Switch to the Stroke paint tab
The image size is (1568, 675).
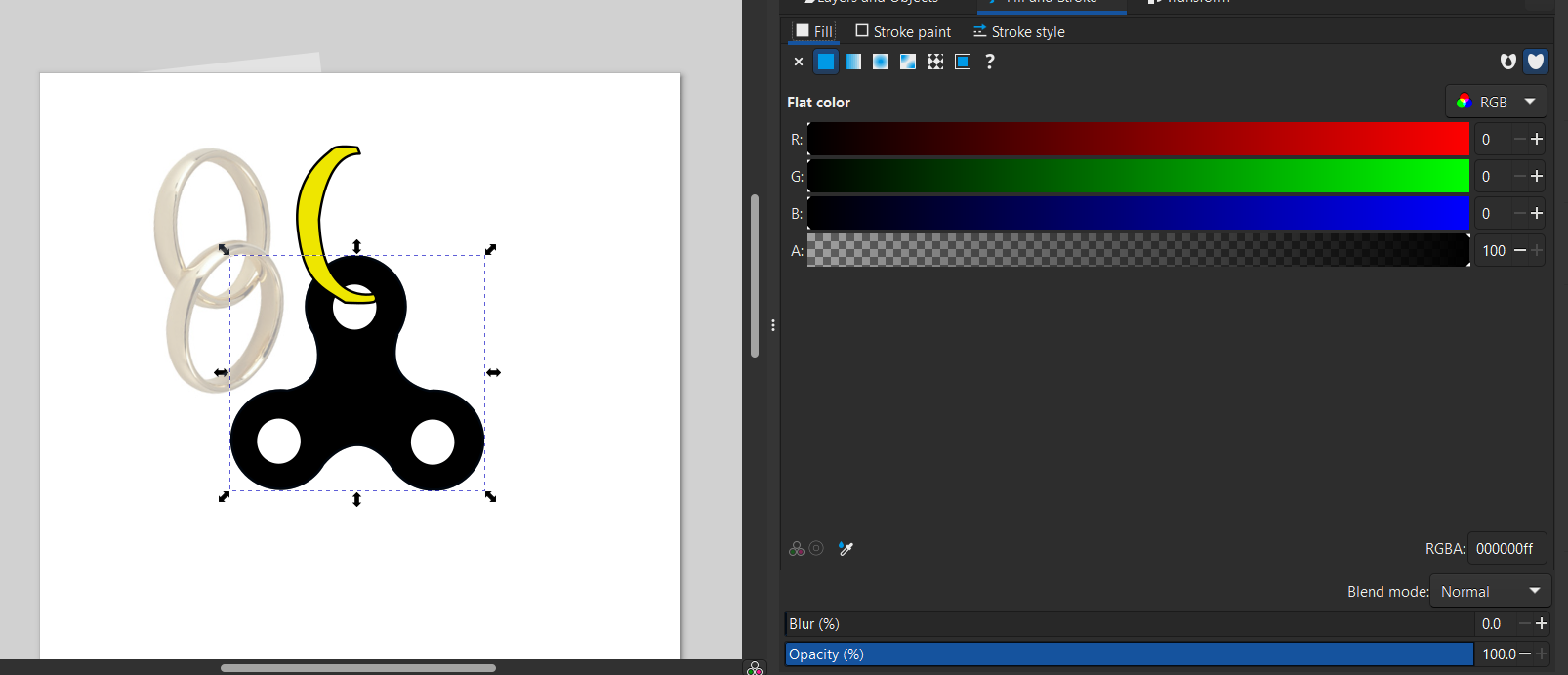(902, 31)
